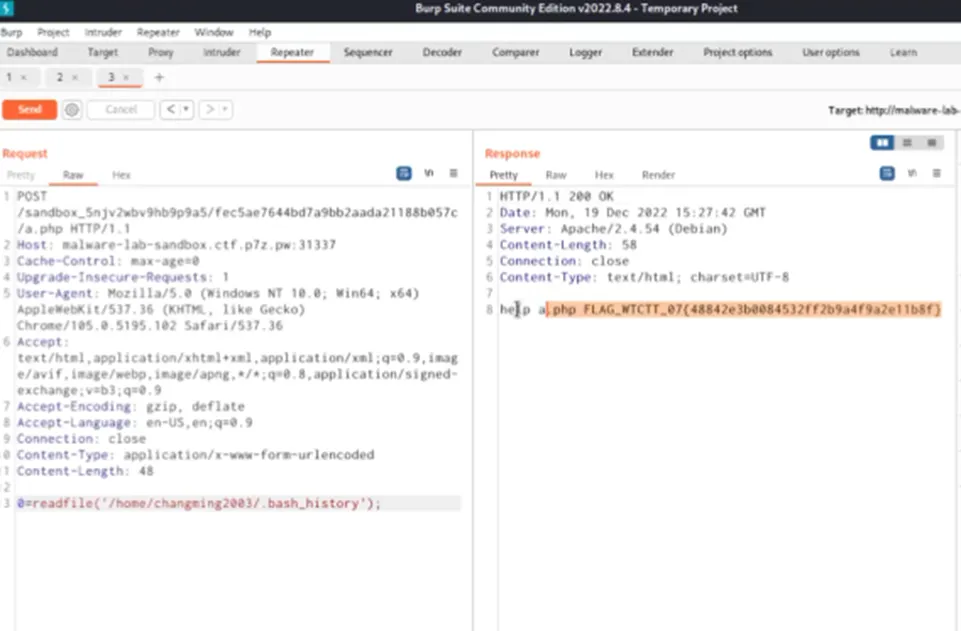Send the current request
The width and height of the screenshot is (961, 631).
tap(29, 110)
